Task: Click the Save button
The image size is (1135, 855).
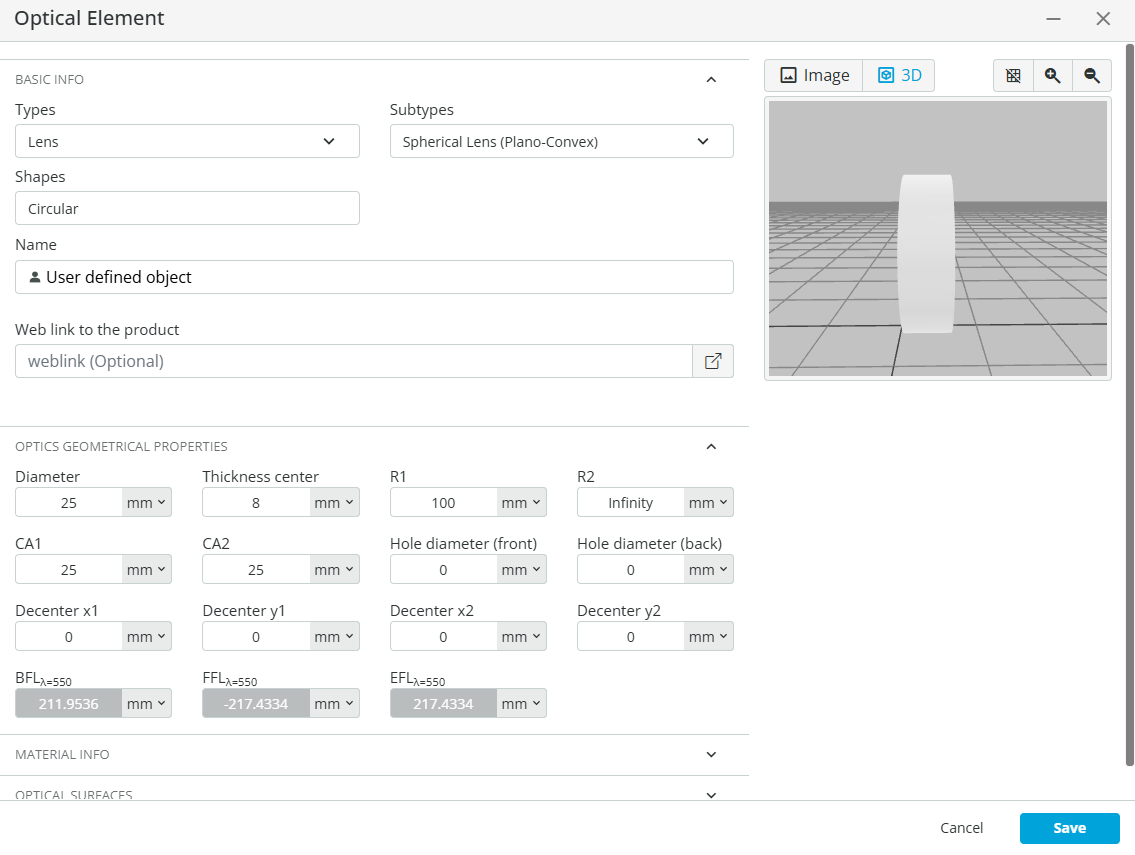Action: (x=1069, y=828)
